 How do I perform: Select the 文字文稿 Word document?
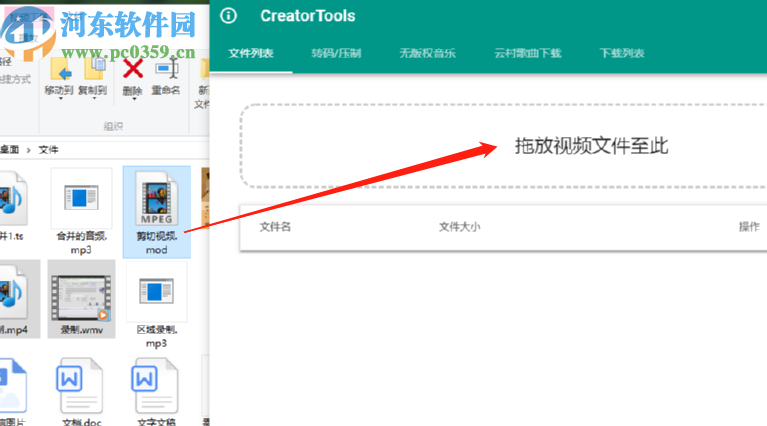coord(157,391)
